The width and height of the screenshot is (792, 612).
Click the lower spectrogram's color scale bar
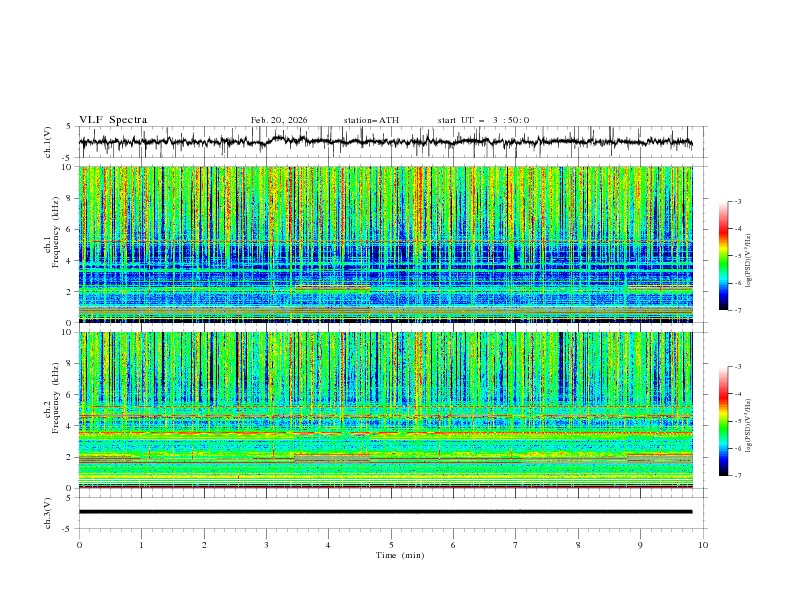(724, 421)
